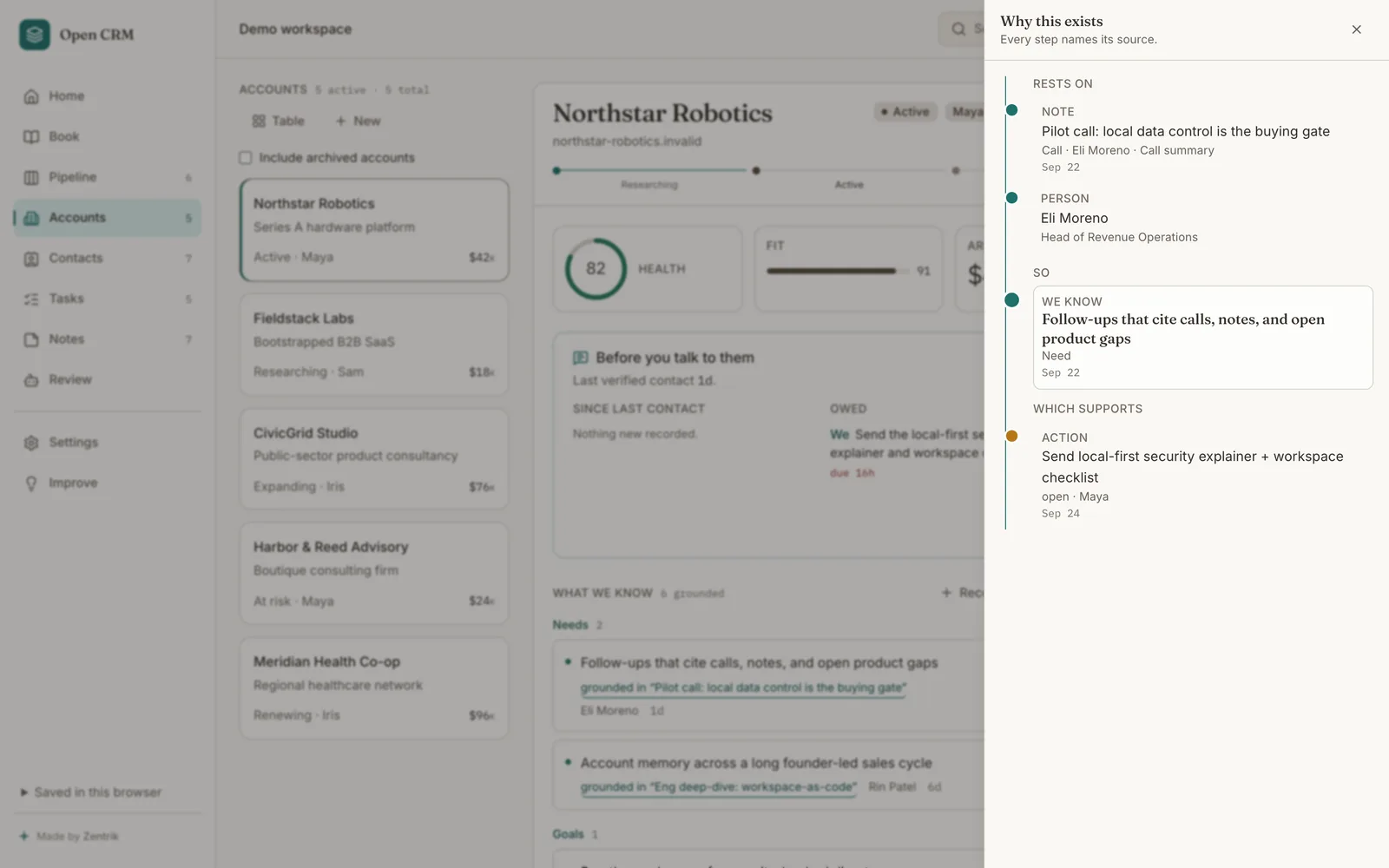Click the Open CRM logo icon
The image size is (1389, 868).
coord(35,35)
